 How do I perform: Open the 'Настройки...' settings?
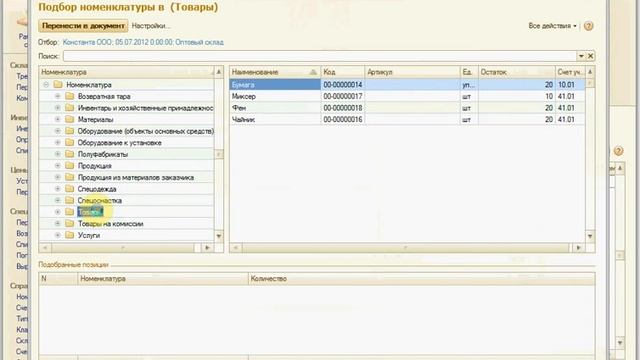[x=151, y=26]
